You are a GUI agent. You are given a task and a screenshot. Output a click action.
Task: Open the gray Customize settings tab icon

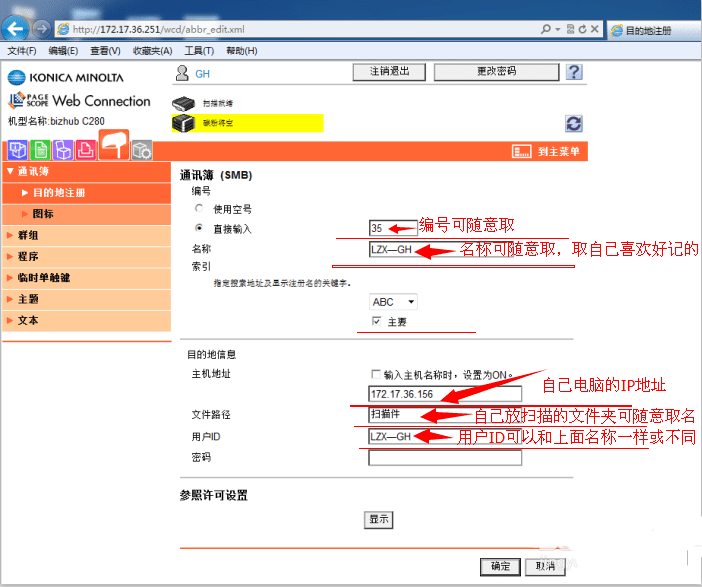142,150
